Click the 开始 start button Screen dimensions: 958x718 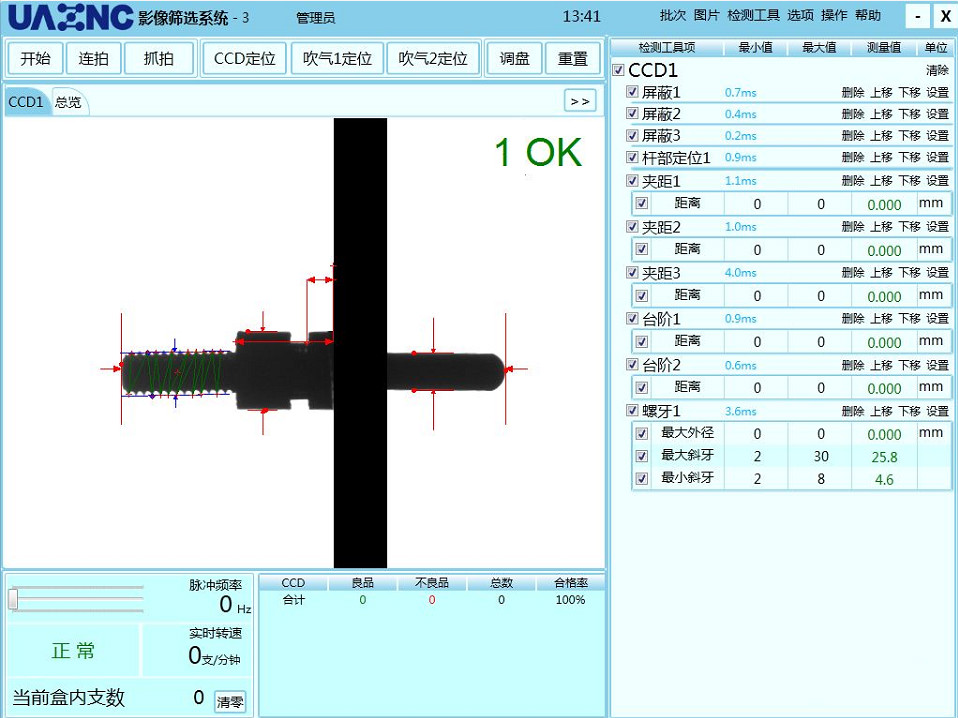36,59
